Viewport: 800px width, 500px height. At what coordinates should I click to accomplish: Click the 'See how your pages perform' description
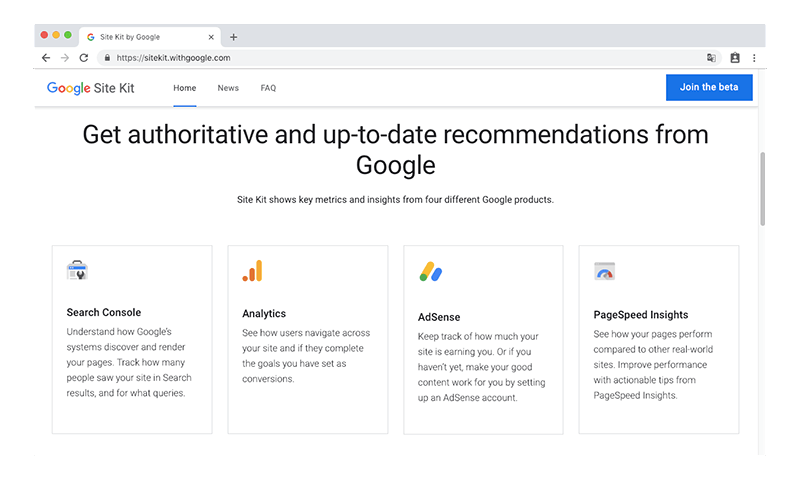[653, 365]
